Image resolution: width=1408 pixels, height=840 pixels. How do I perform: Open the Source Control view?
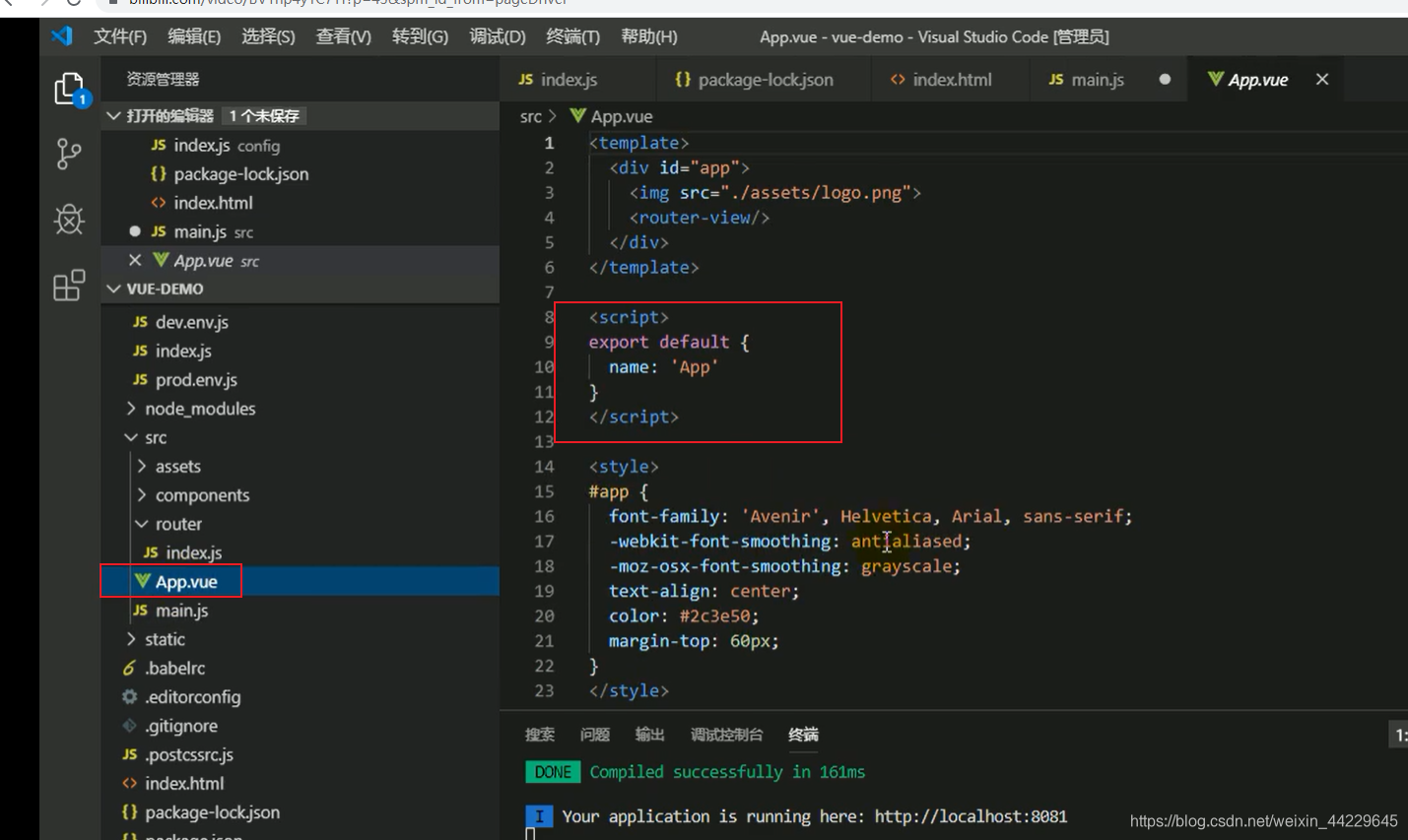pos(69,154)
